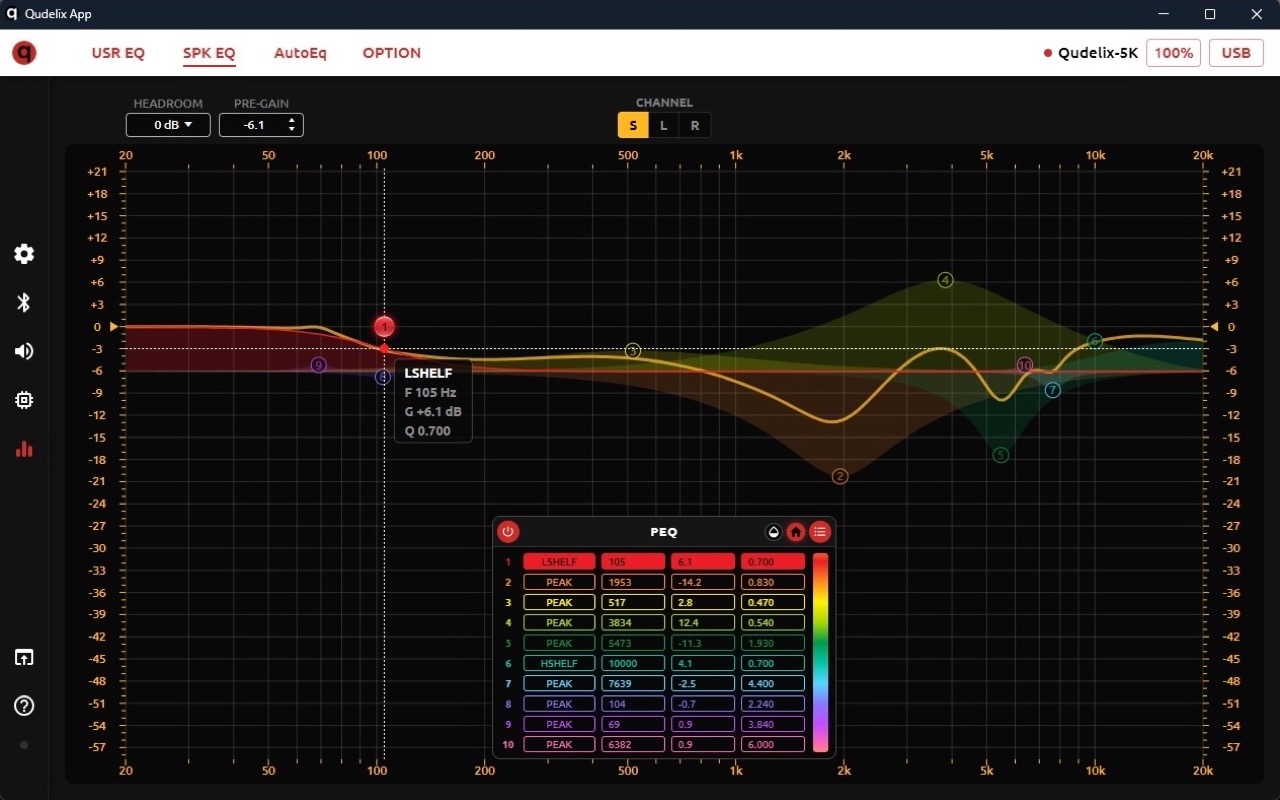Click the rainbow color bar in PEQ panel
This screenshot has width=1280, height=800.
[820, 653]
